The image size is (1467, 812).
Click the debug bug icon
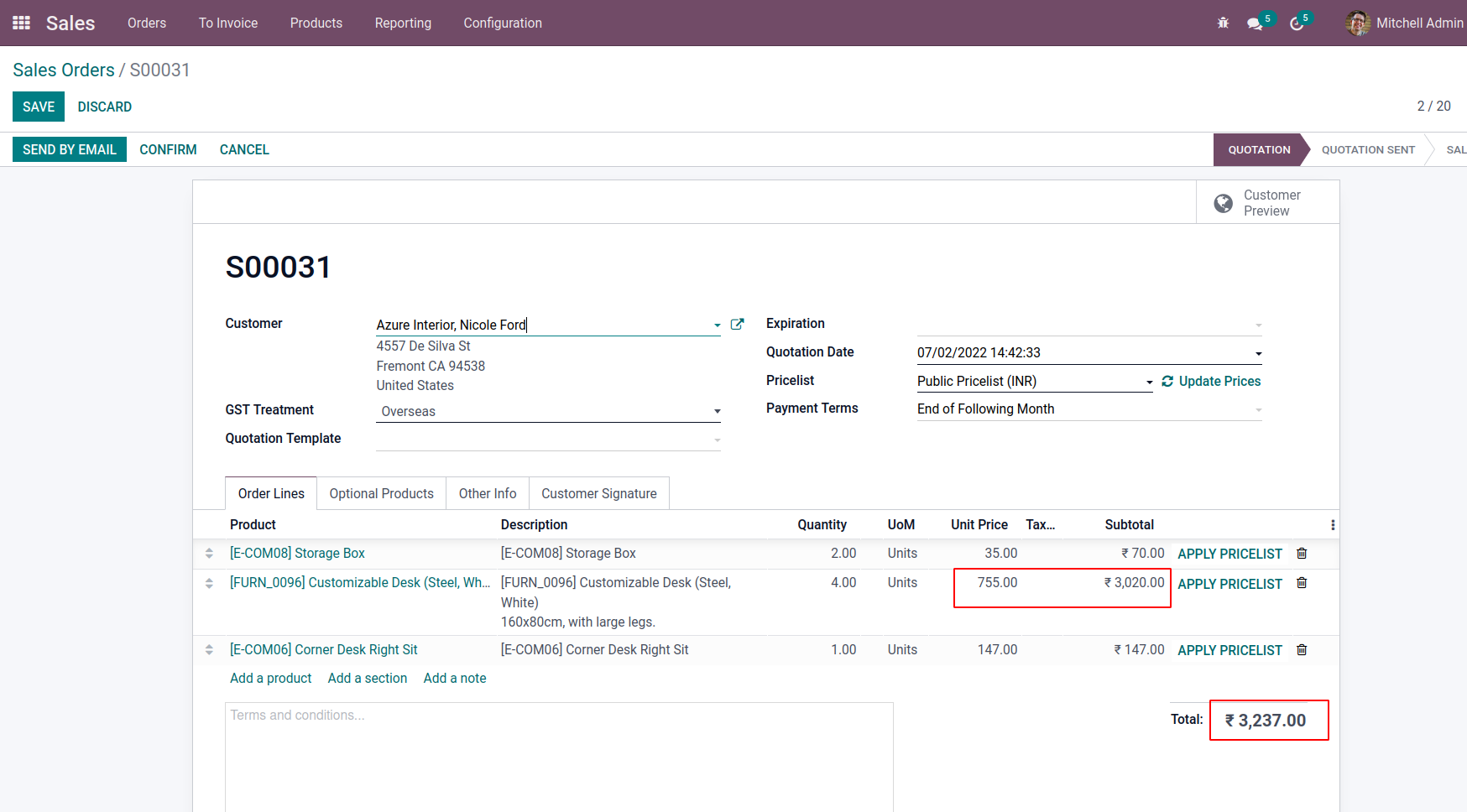click(1223, 23)
